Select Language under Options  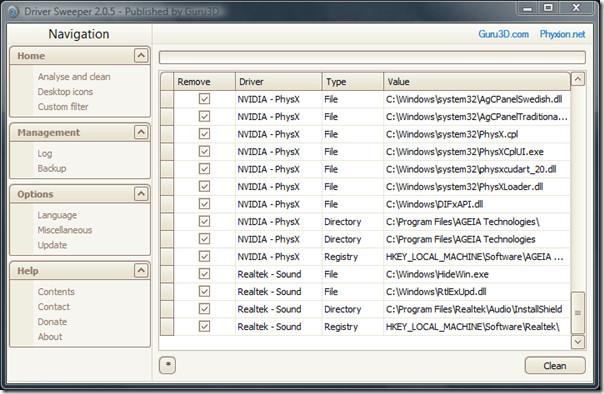click(57, 215)
